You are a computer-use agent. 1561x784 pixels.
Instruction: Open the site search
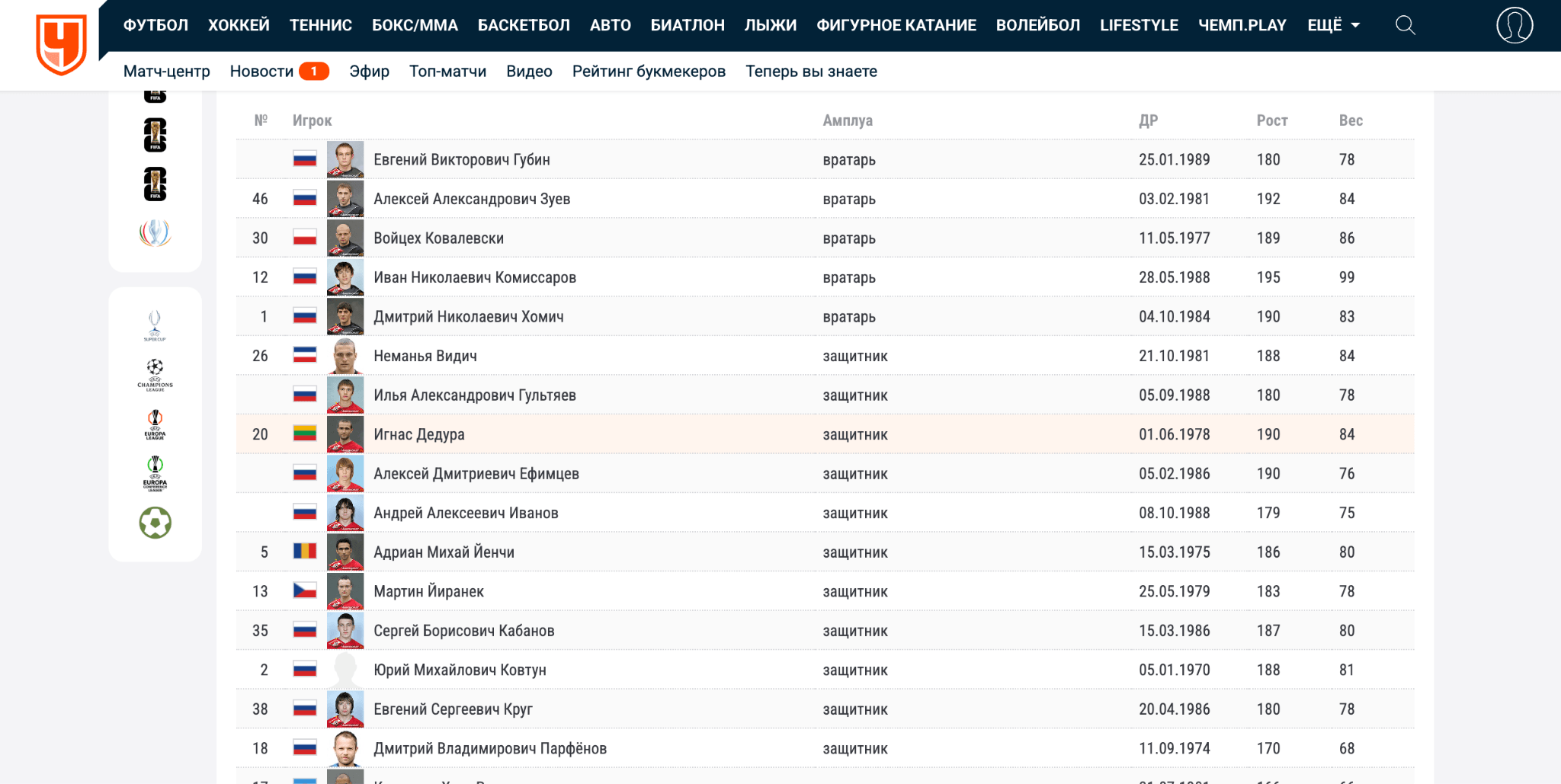[x=1405, y=25]
